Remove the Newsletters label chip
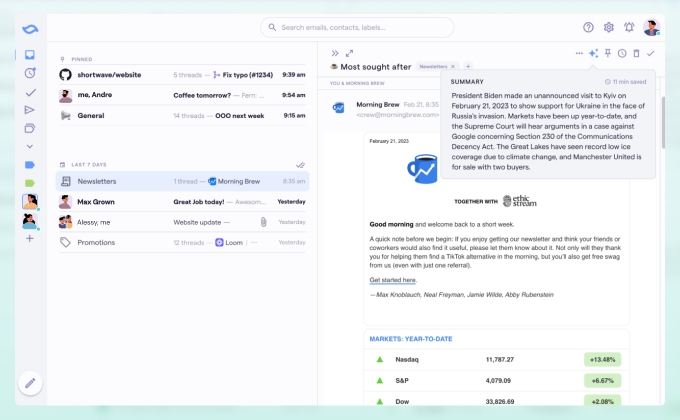The image size is (680, 420). coord(453,66)
